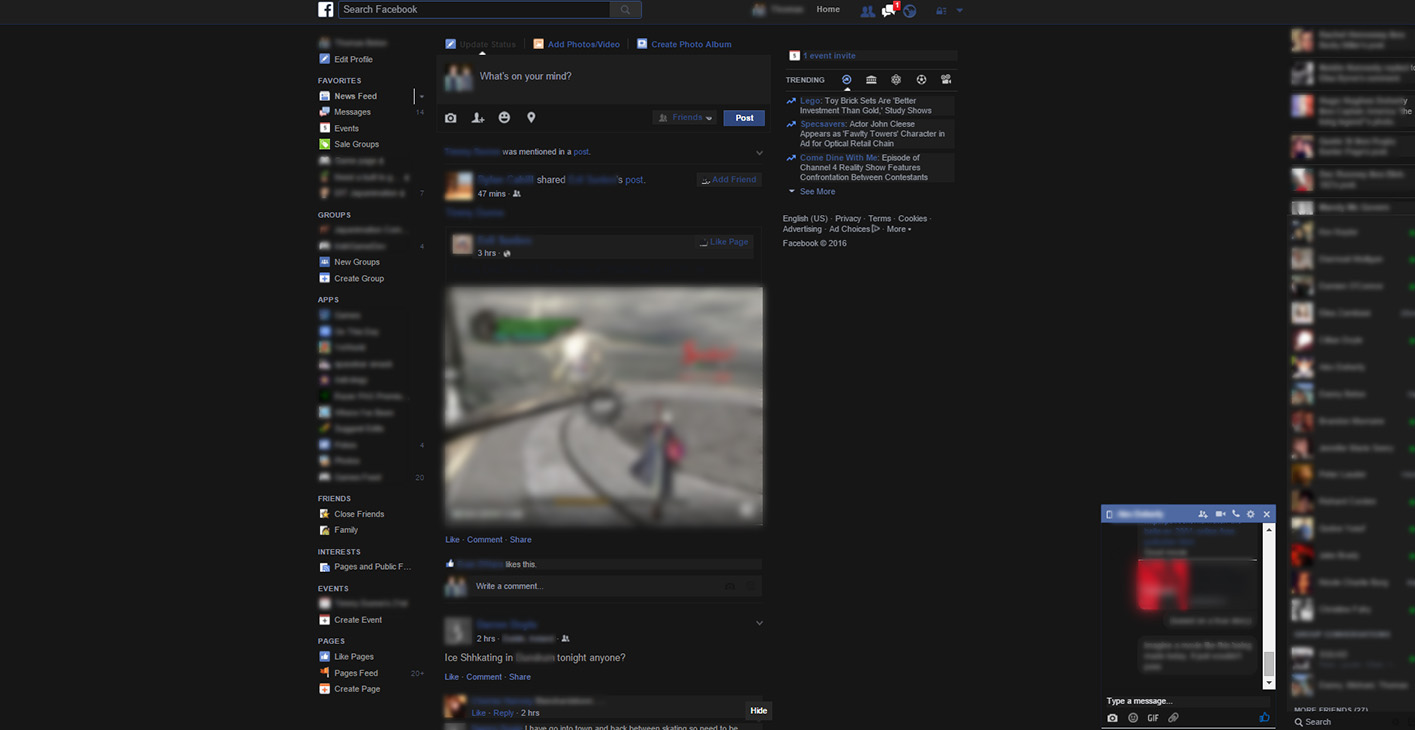
Task: Click Create Event link
Action: [358, 620]
